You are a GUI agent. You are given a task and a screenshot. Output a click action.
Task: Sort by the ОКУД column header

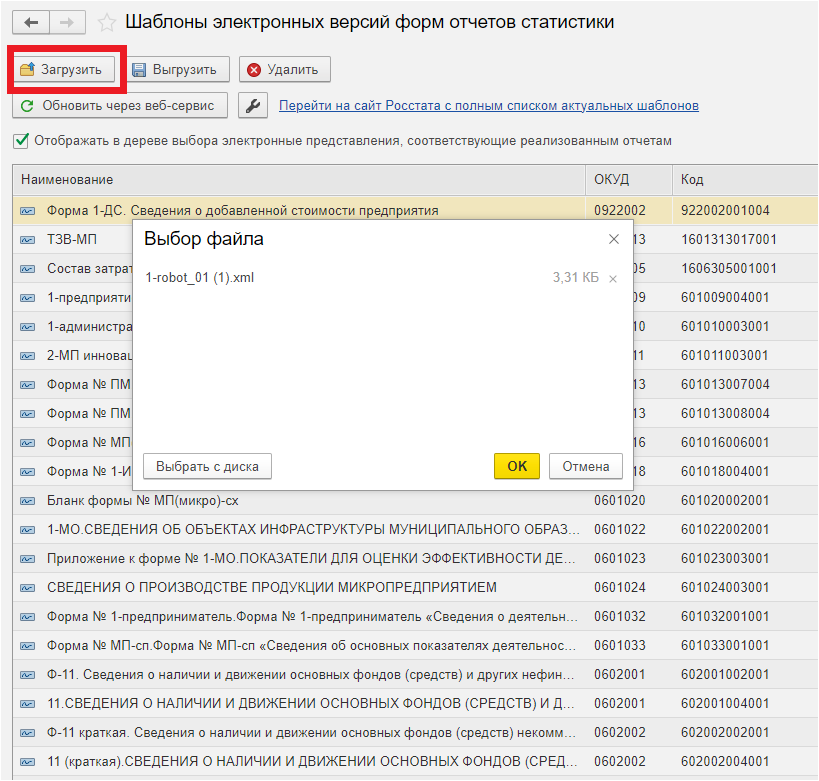click(628, 180)
